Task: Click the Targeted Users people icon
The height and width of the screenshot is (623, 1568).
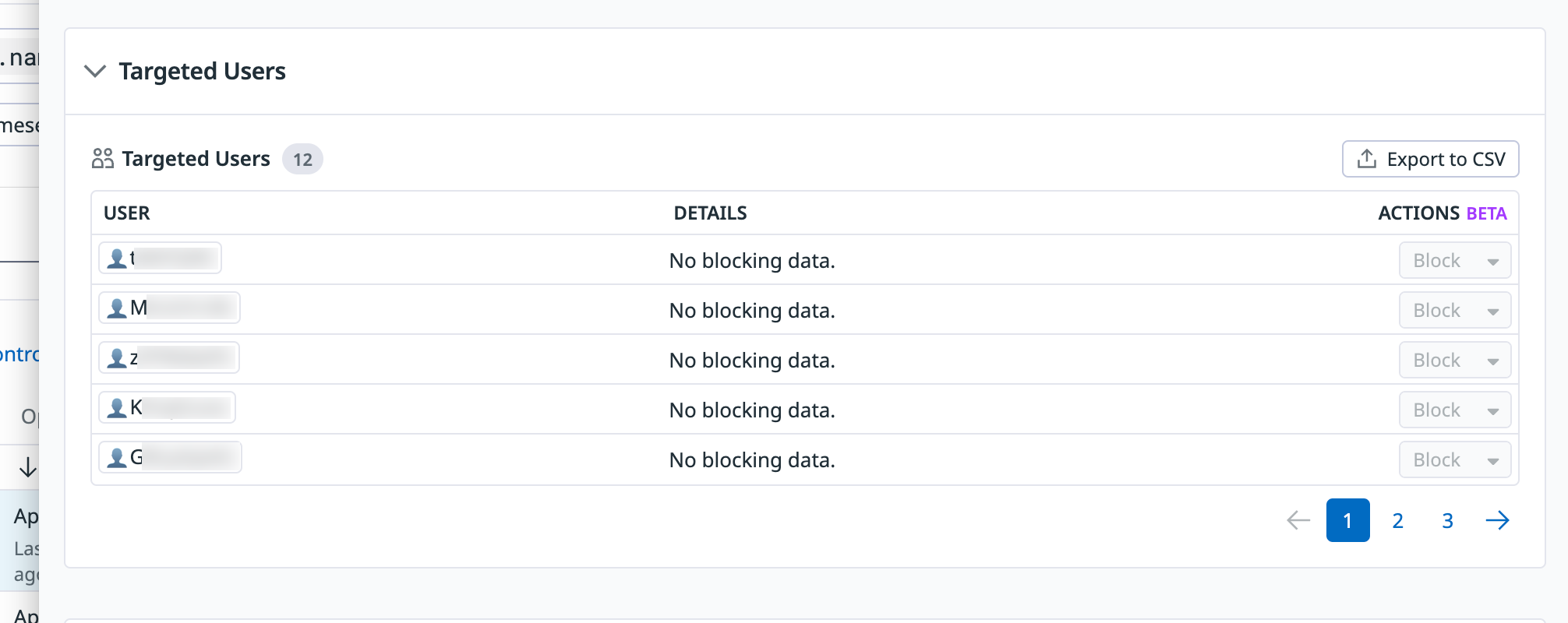Action: click(103, 159)
